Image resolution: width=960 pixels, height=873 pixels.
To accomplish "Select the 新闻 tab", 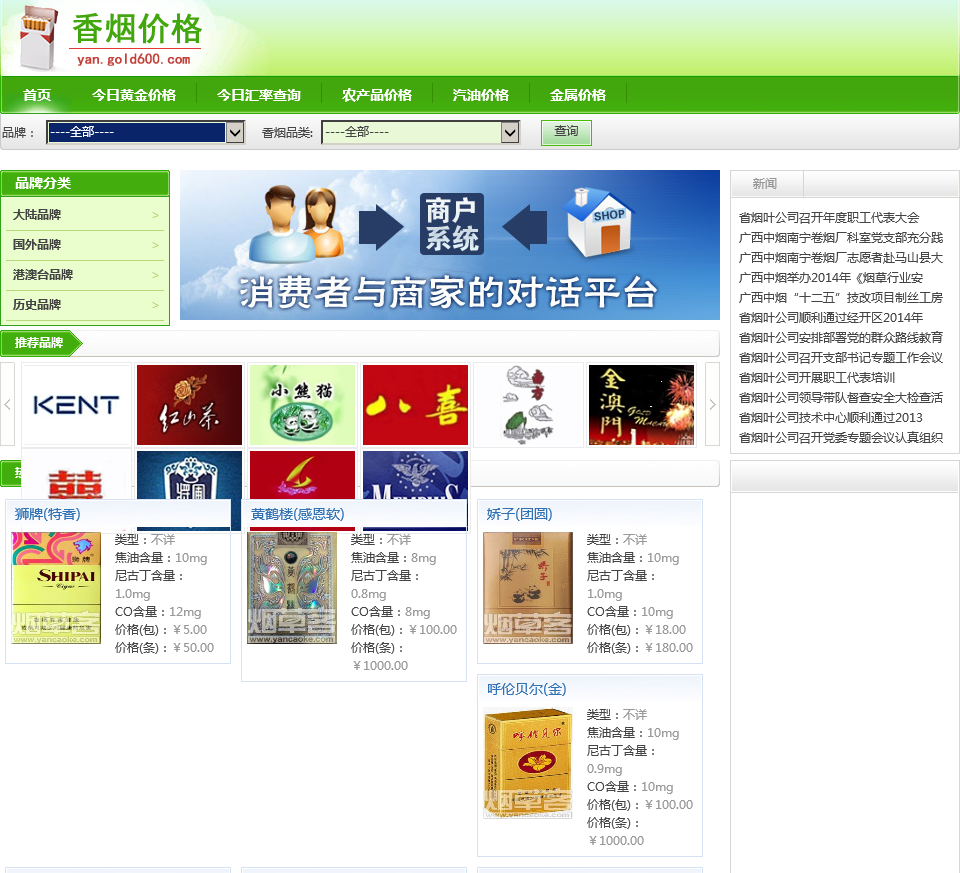I will click(765, 184).
